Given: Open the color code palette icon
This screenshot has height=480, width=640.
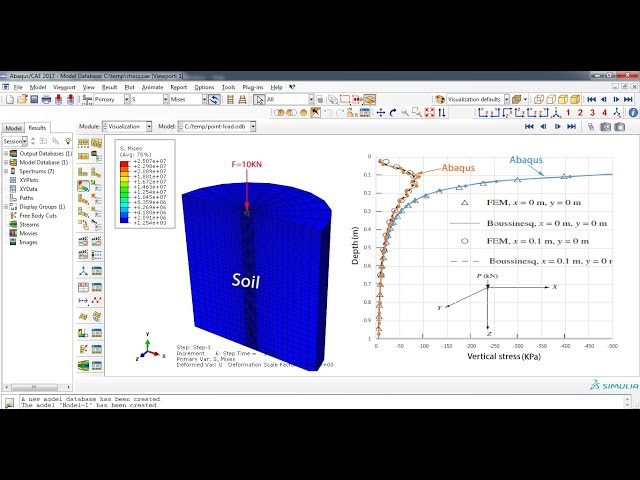Looking at the screenshot, I should [439, 99].
